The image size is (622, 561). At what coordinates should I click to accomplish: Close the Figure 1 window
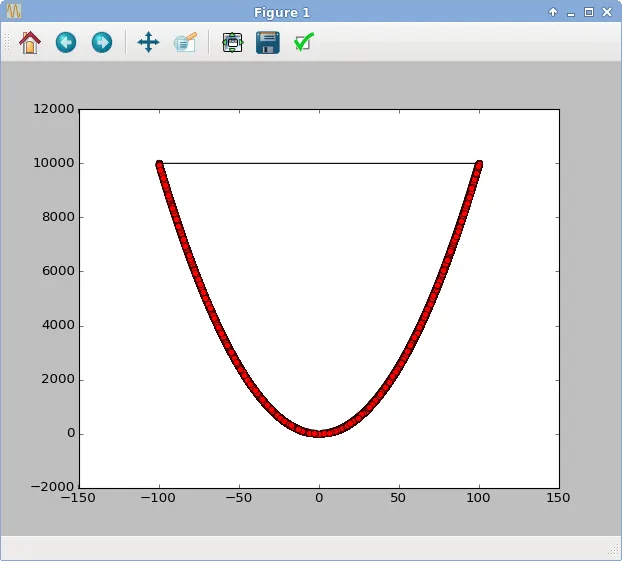[x=607, y=12]
